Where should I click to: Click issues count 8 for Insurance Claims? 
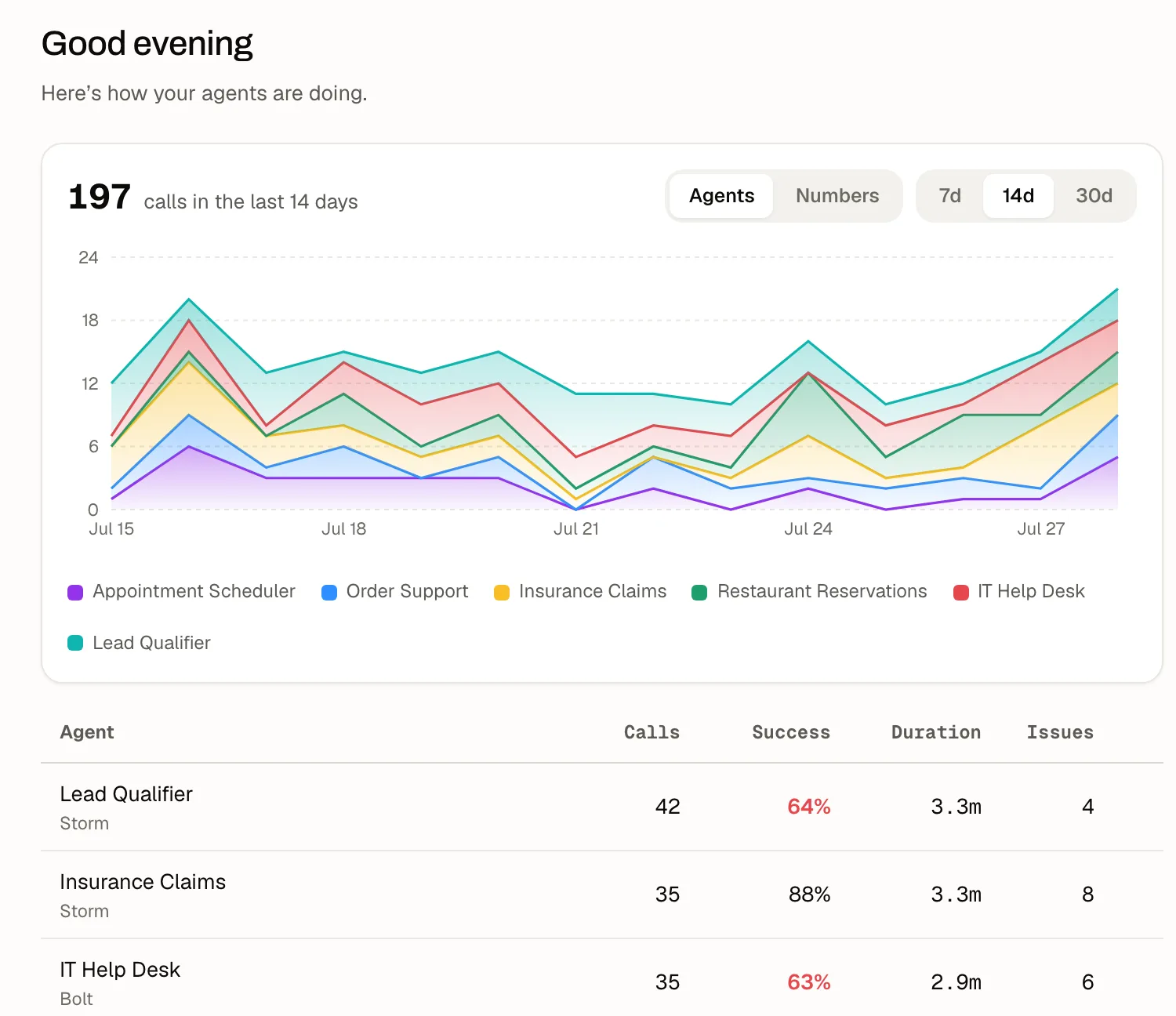pos(1087,894)
